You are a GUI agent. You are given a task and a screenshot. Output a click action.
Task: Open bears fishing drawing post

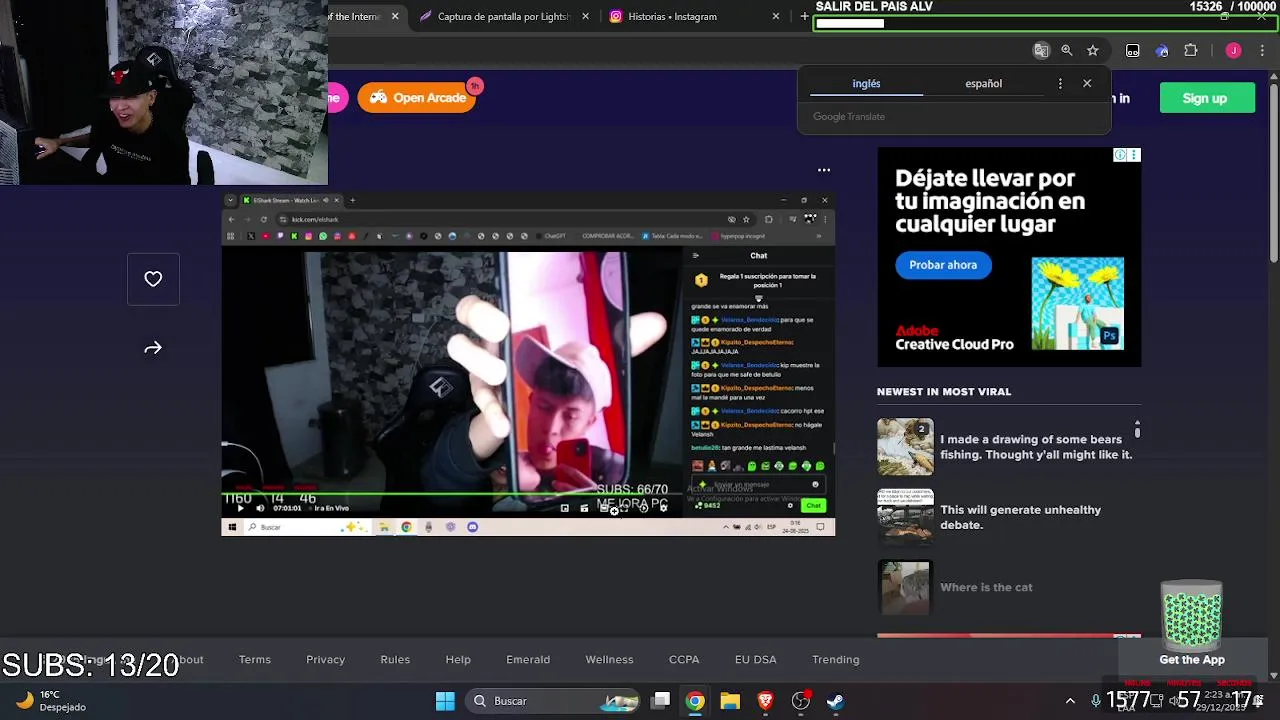[x=1036, y=447]
